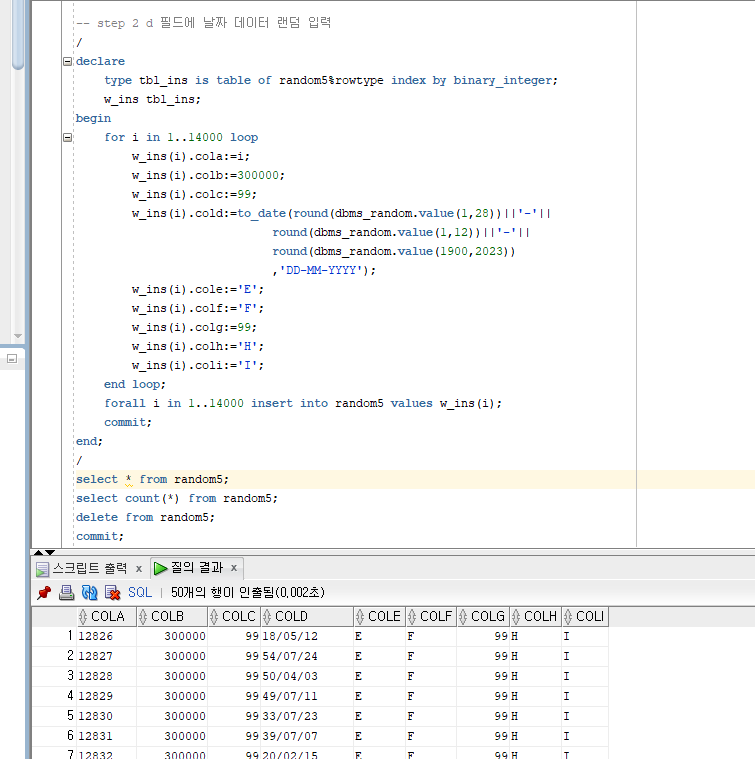This screenshot has width=755, height=759.
Task: Sort by COLC column header
Action: click(x=234, y=616)
